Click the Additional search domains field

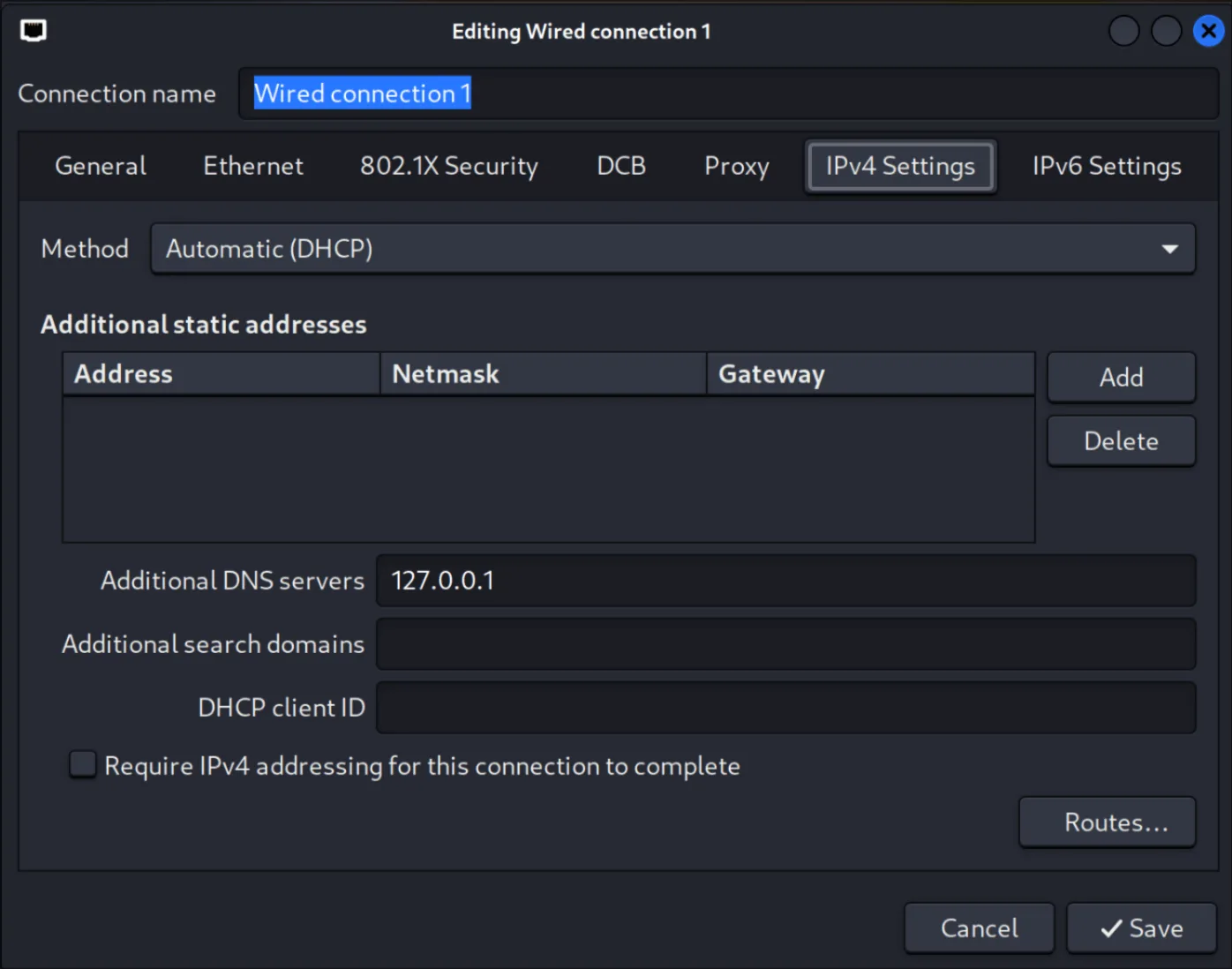(786, 643)
